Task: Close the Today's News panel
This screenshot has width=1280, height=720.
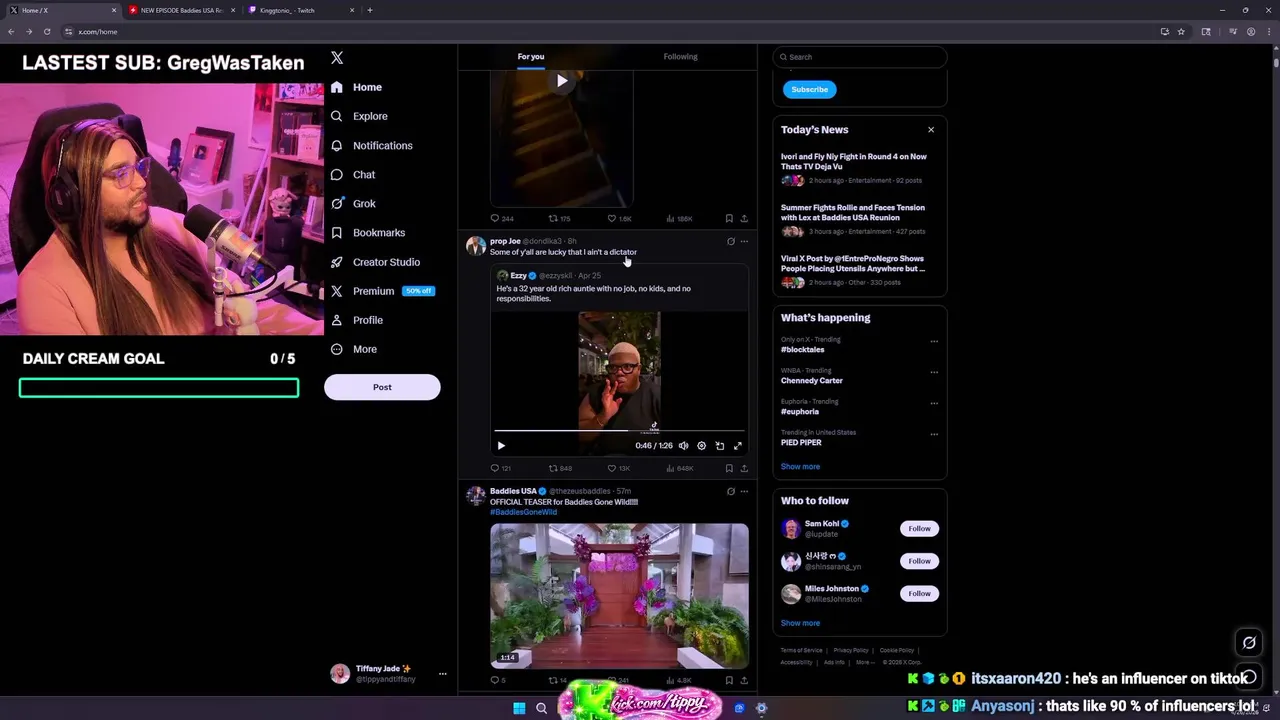Action: click(x=931, y=130)
